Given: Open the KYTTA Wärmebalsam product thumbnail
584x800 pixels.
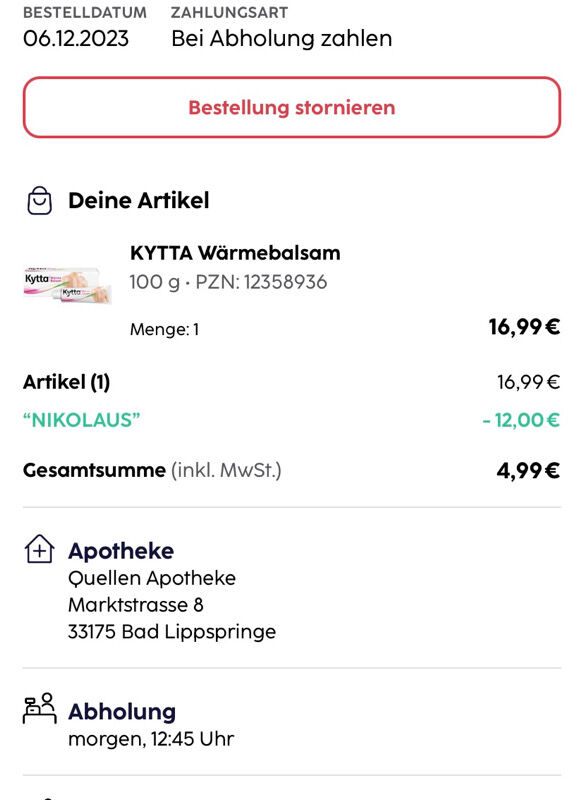Looking at the screenshot, I should pos(67,286).
